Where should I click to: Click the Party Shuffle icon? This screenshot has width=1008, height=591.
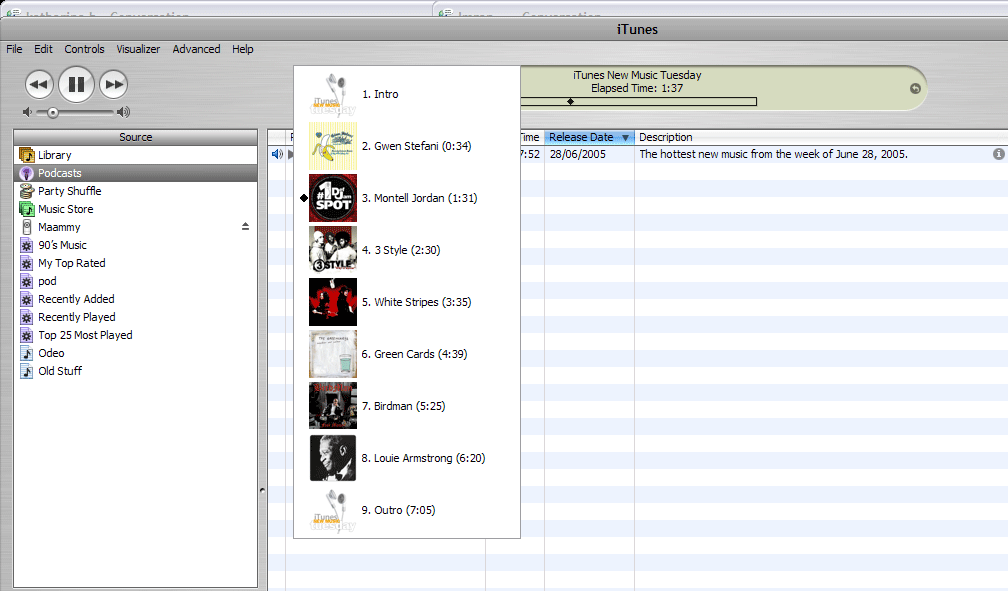26,191
